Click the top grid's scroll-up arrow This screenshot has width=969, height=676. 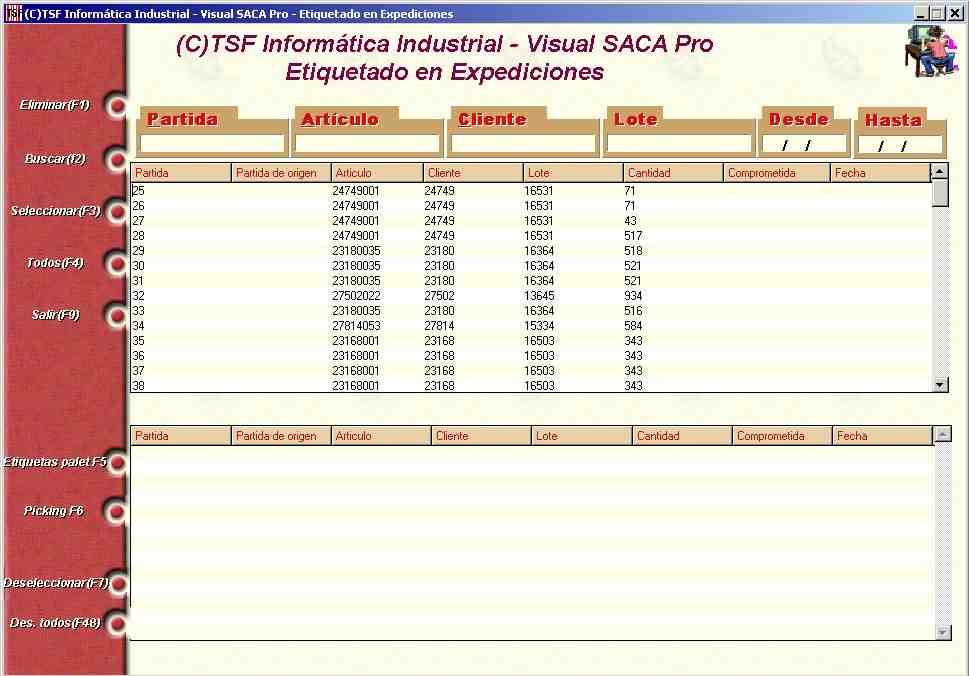click(939, 171)
